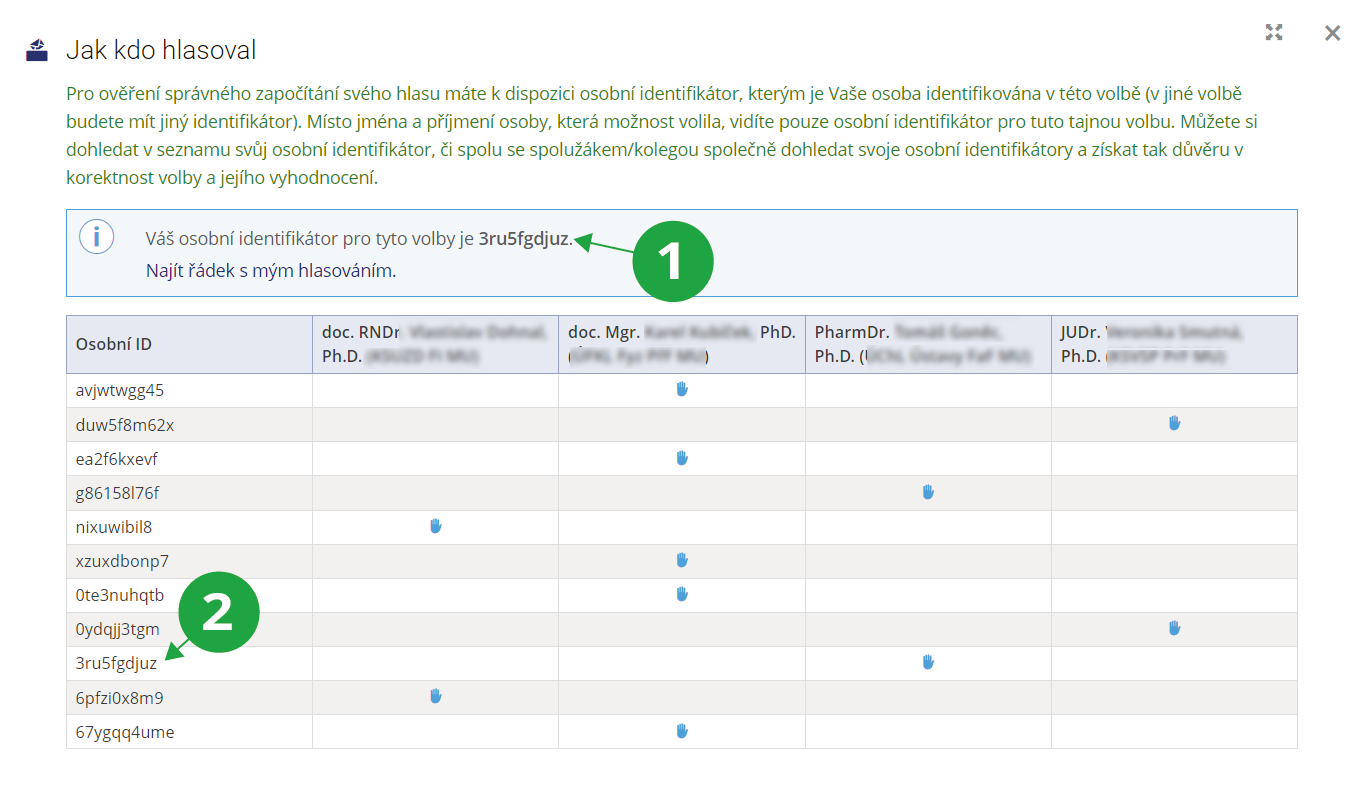The height and width of the screenshot is (805, 1360).
Task: Click the hand vote icon in row xzuxdbonp7
Action: [x=682, y=559]
